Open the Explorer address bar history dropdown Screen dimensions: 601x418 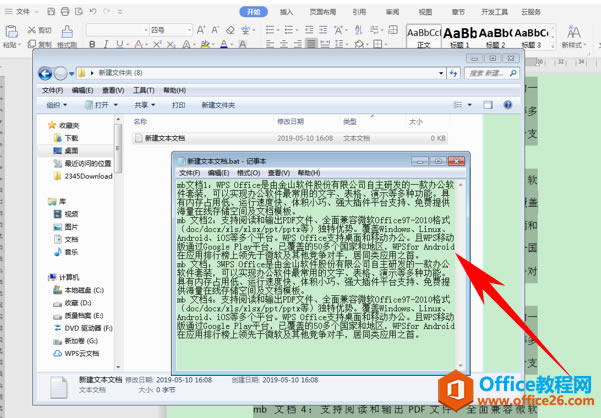coord(441,73)
